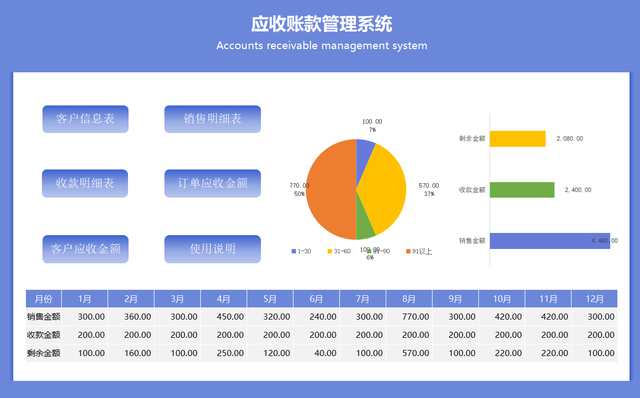Click February remaining cell 160.00

click(131, 353)
